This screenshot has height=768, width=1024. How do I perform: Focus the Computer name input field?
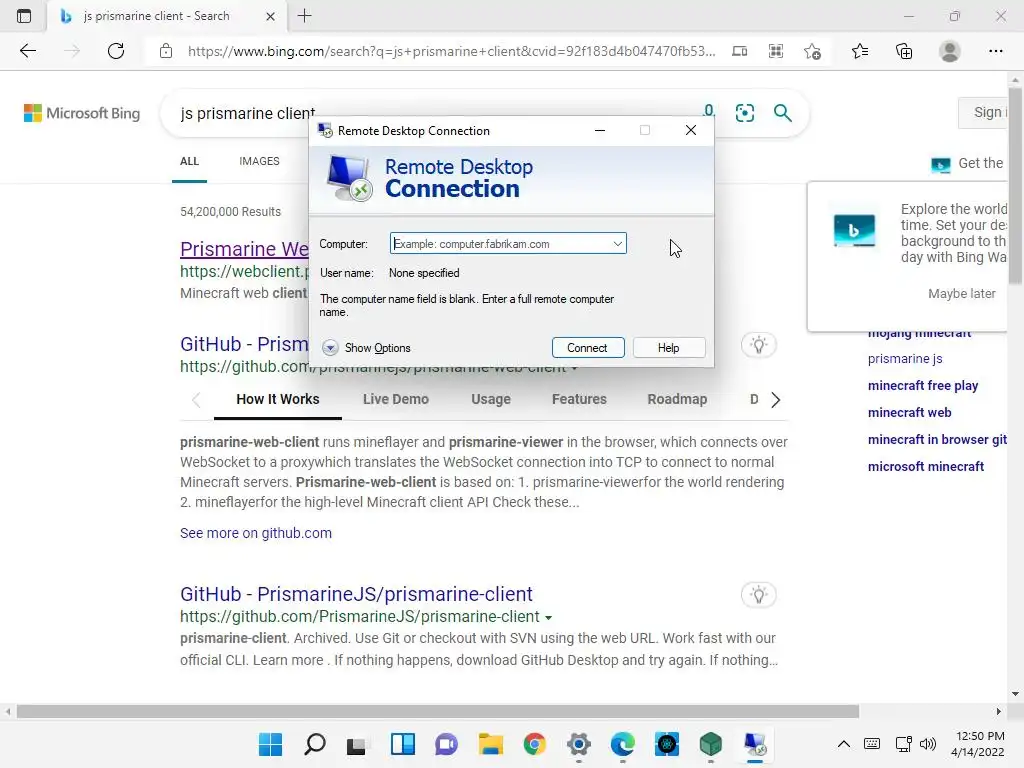[x=508, y=244]
